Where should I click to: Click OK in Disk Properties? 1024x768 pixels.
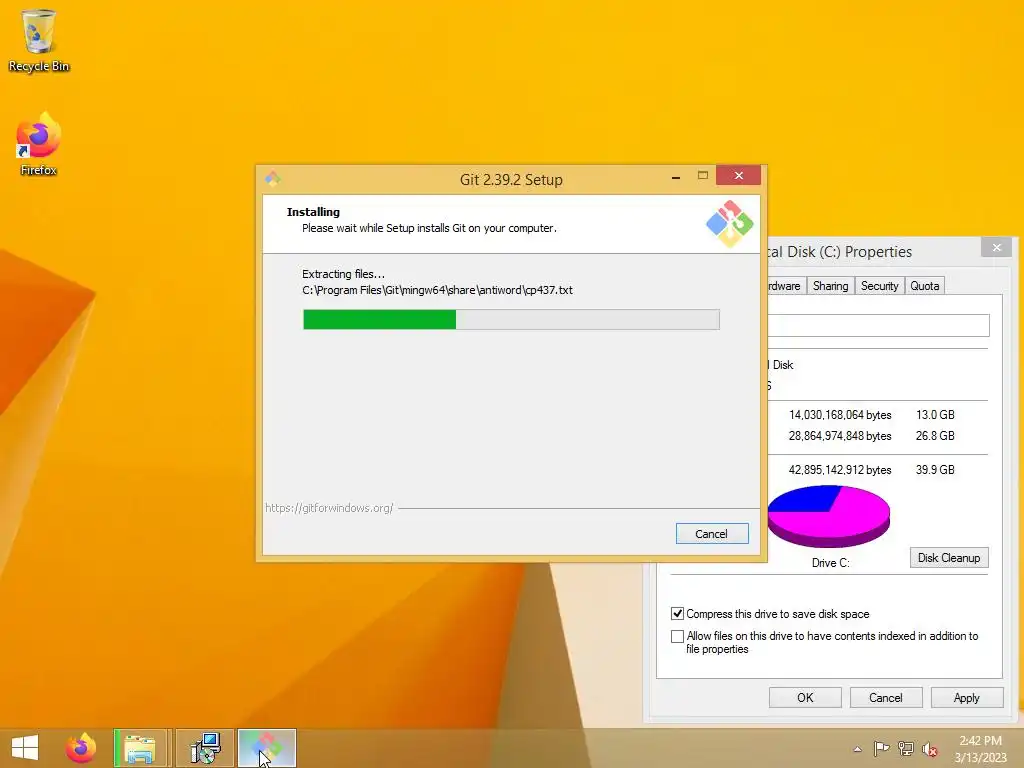pyautogui.click(x=805, y=697)
